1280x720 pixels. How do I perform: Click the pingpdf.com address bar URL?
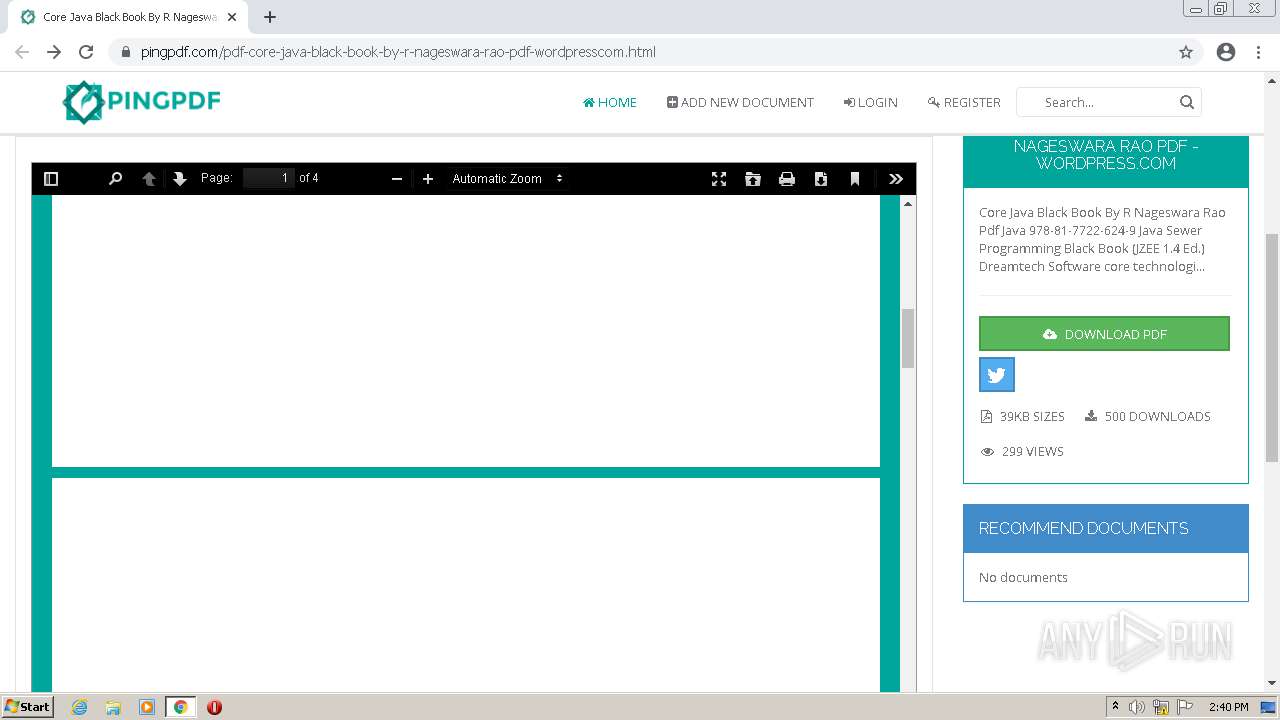point(398,52)
